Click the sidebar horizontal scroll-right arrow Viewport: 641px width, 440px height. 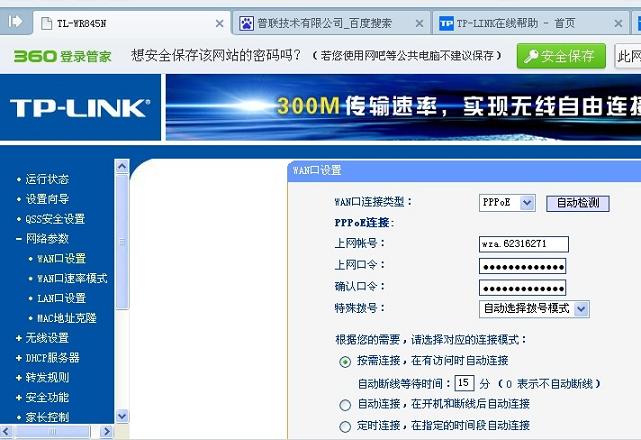pyautogui.click(x=106, y=431)
